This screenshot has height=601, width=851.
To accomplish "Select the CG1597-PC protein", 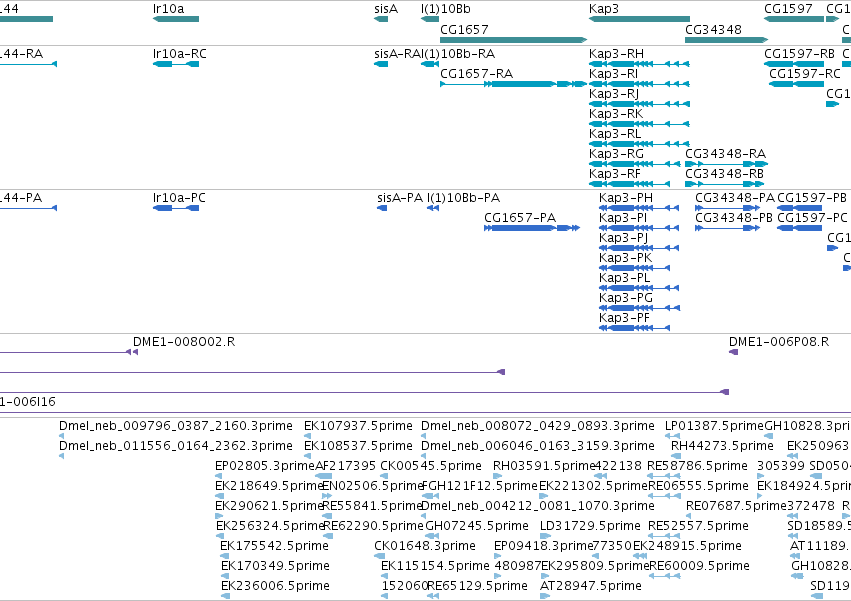I will point(800,228).
